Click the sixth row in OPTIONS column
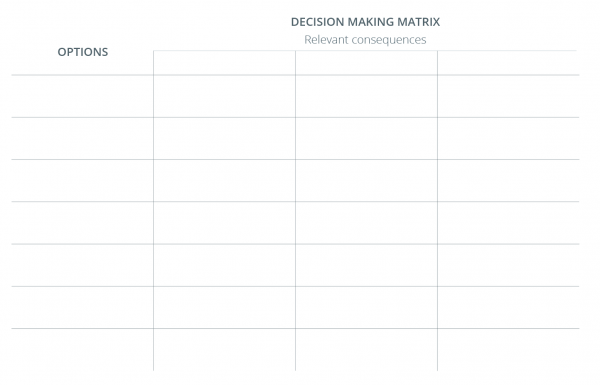The image size is (600, 385). tap(82, 307)
